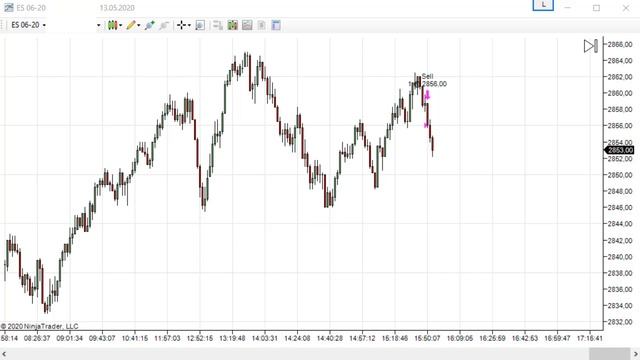
Task: Jump to latest bar arrow icon
Action: click(x=591, y=46)
